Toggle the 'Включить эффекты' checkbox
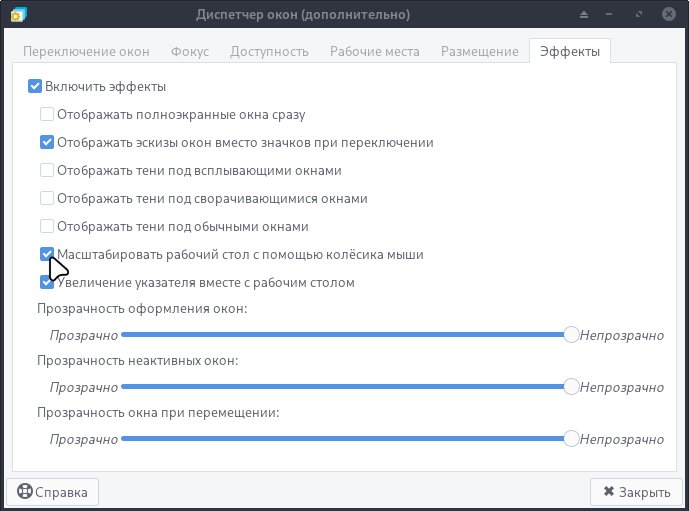The image size is (689, 511). [37, 87]
